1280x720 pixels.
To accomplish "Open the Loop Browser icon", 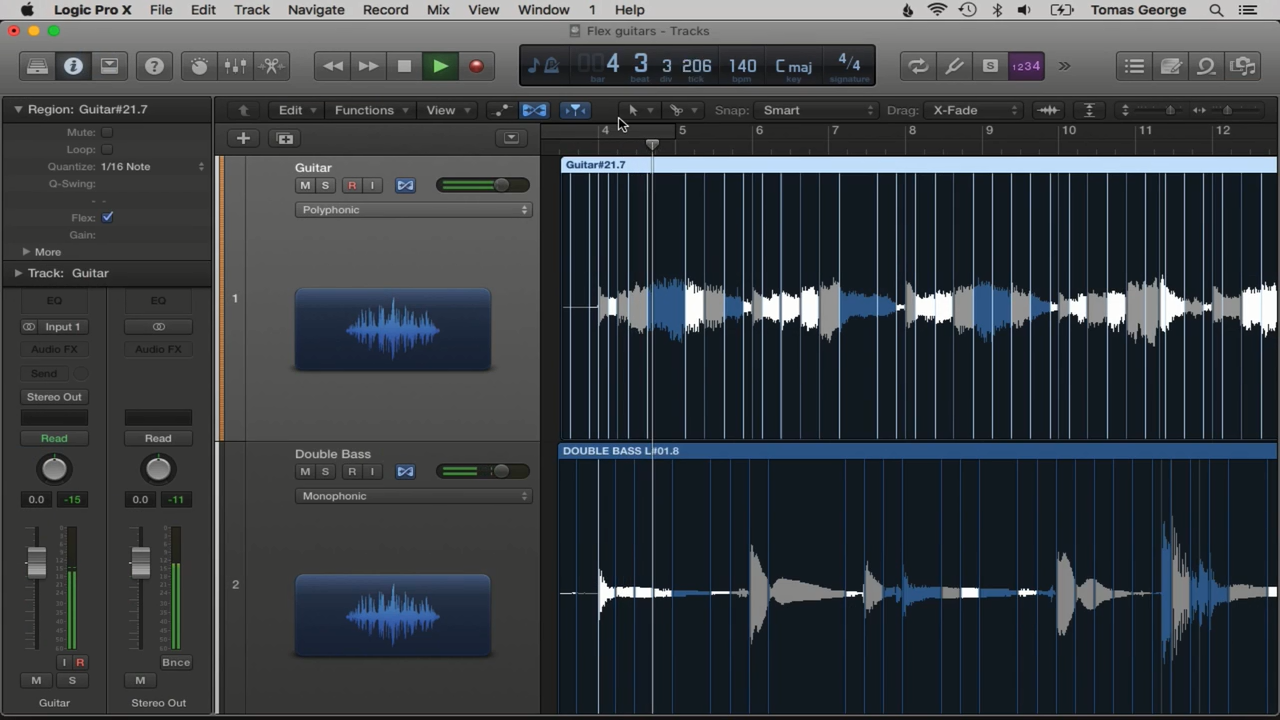I will point(1206,66).
